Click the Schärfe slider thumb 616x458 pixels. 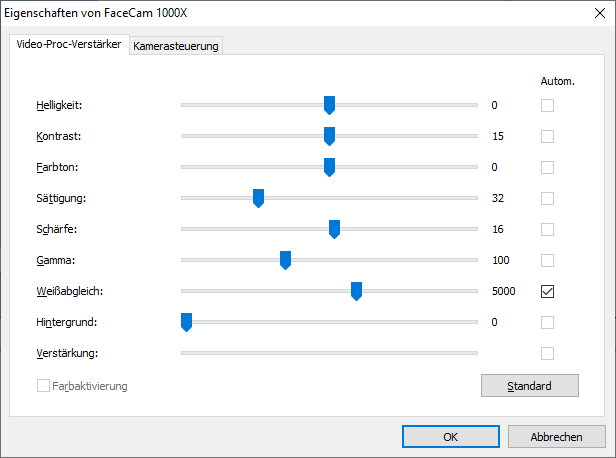click(x=334, y=229)
